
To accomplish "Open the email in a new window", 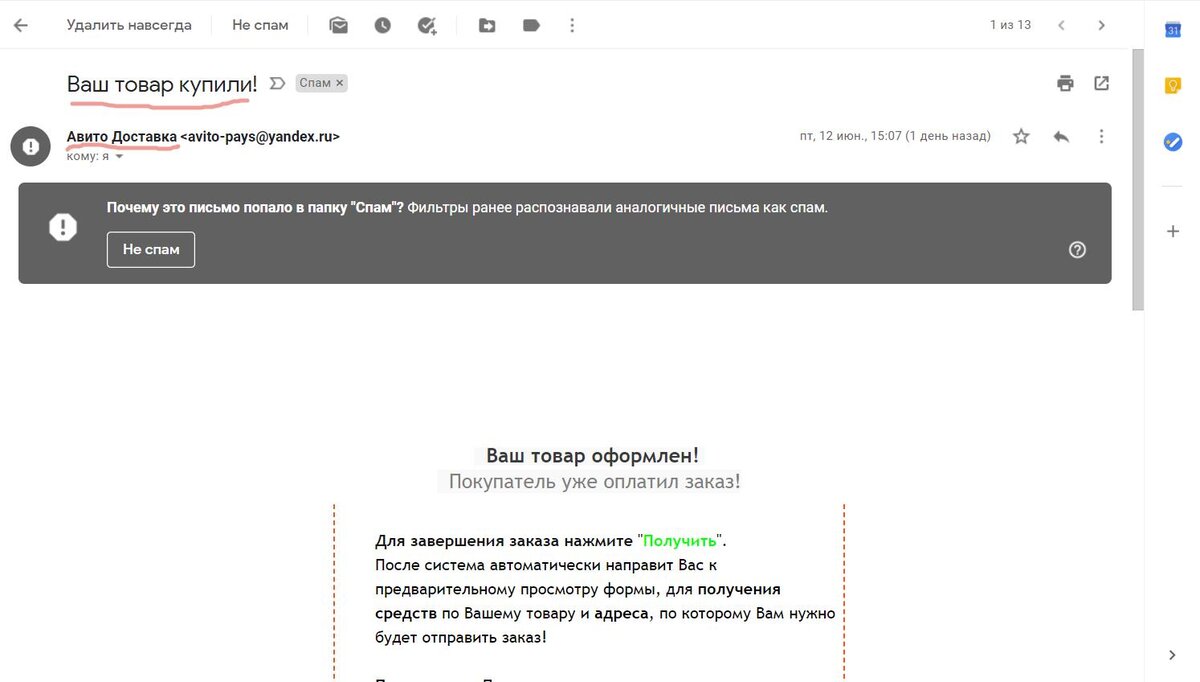I will (x=1101, y=83).
